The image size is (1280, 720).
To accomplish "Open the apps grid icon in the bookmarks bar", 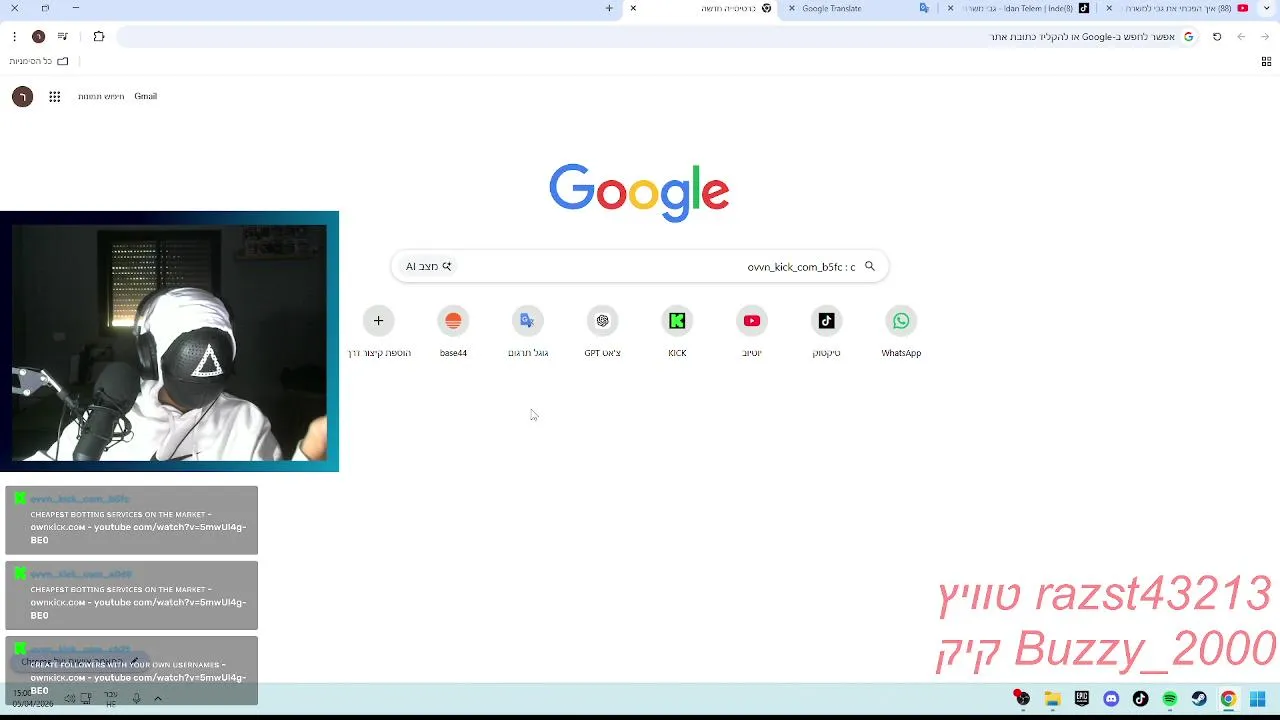I will 1266,61.
